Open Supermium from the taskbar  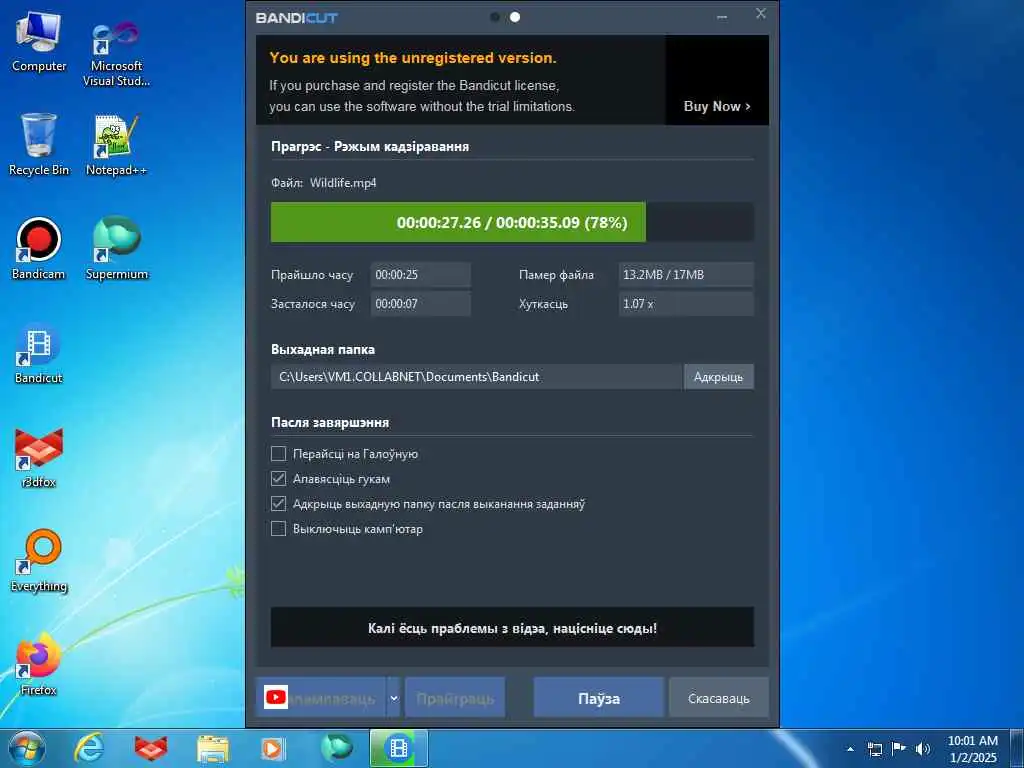tap(336, 748)
